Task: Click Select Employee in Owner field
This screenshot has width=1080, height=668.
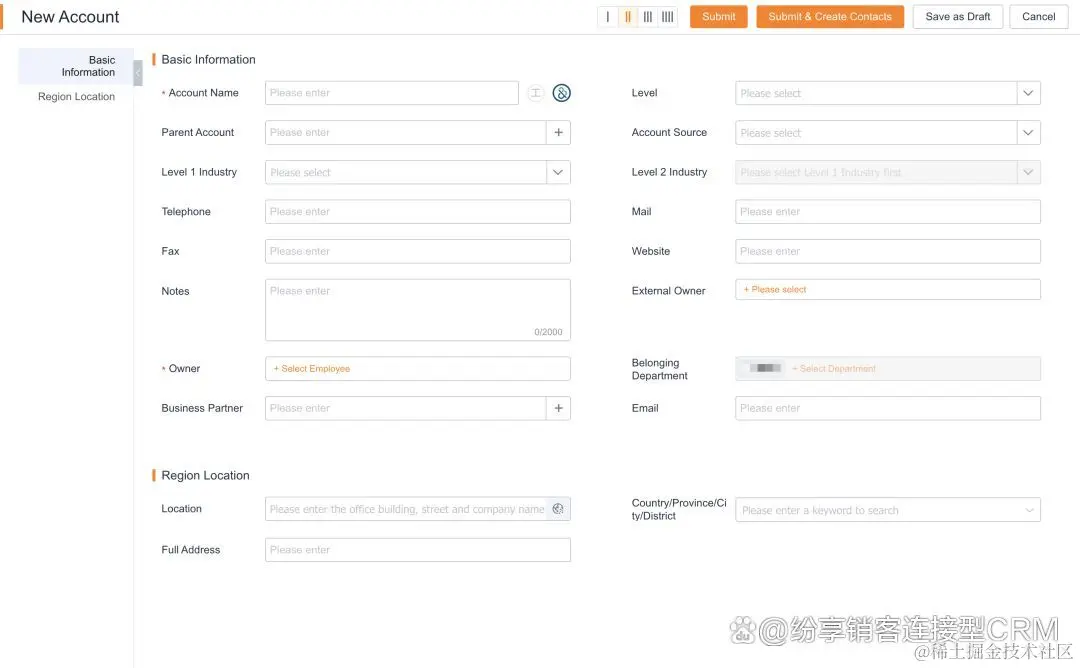Action: 312,369
